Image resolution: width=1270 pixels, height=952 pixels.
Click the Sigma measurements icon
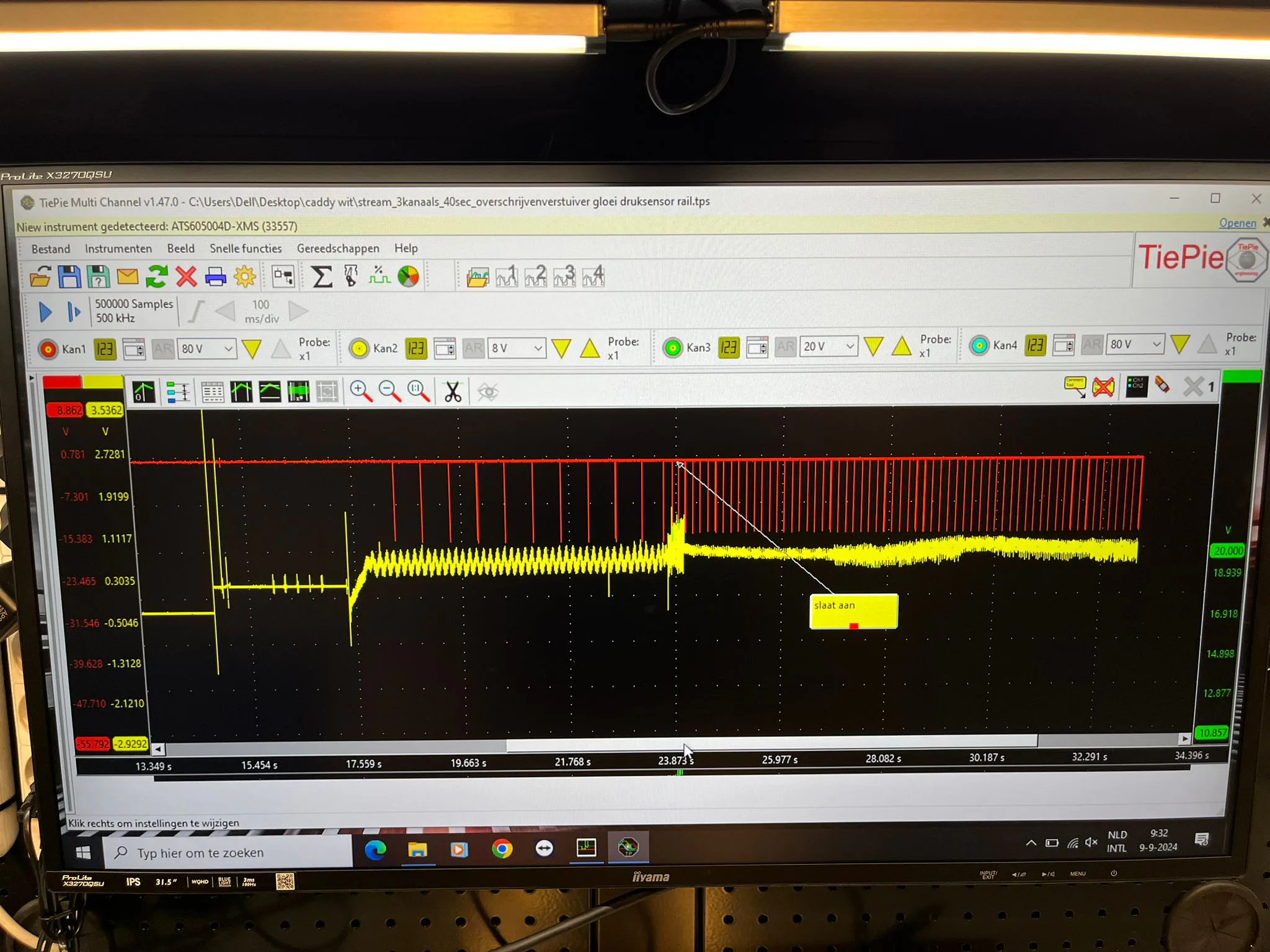321,276
